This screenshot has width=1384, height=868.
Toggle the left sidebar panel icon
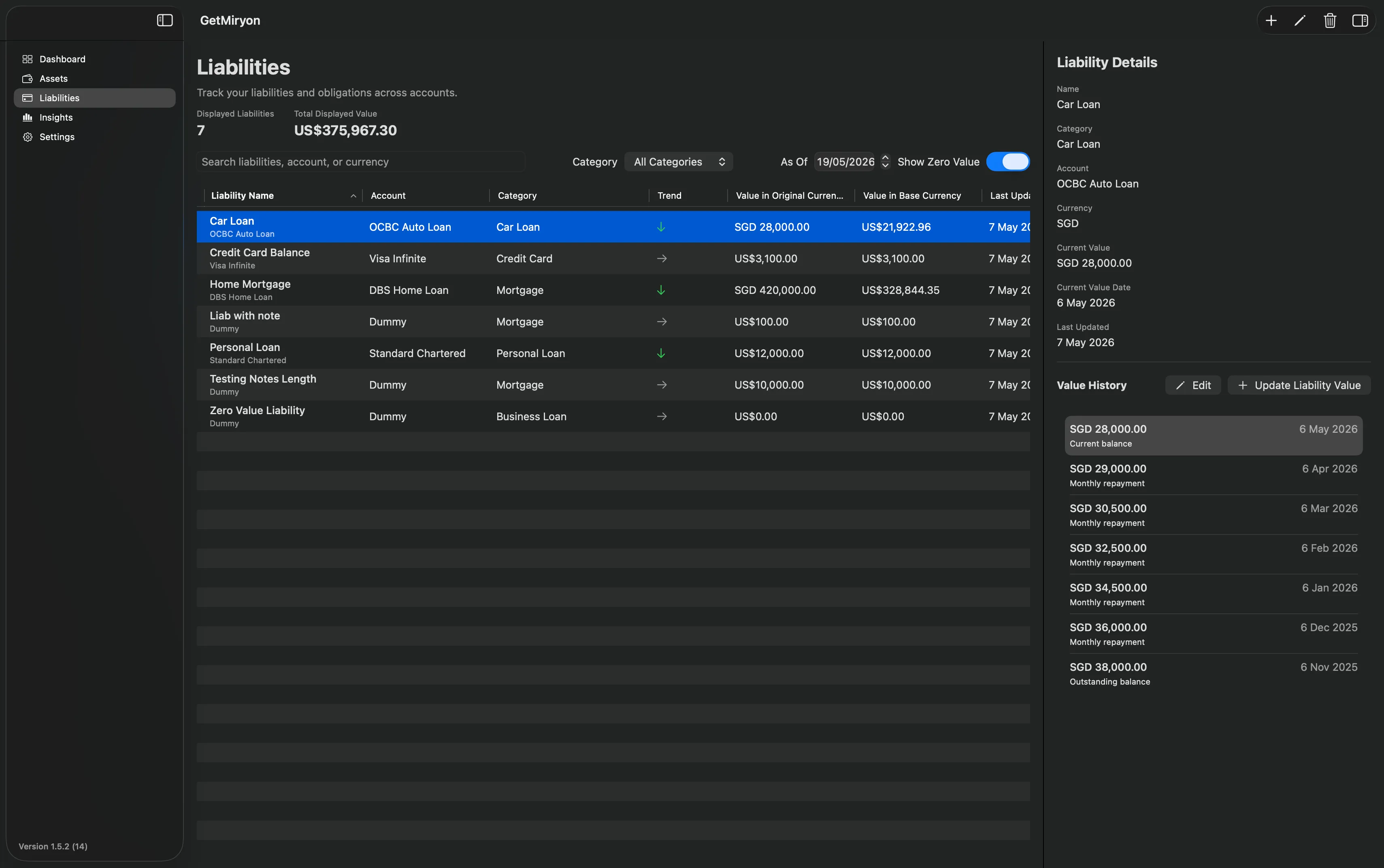pos(165,20)
